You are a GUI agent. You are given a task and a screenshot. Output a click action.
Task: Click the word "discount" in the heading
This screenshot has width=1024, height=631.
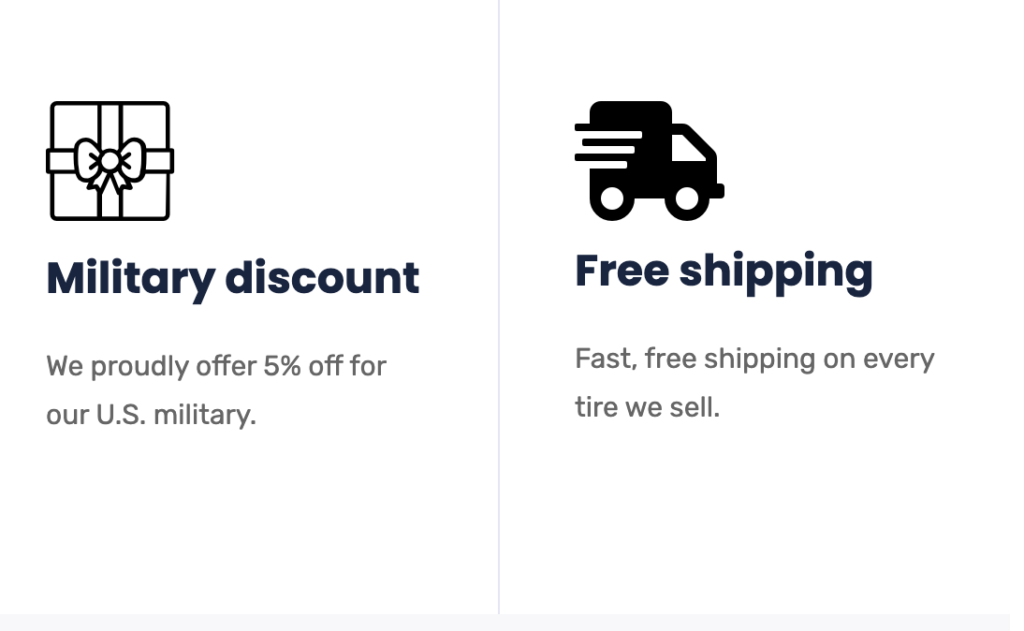[x=322, y=278]
